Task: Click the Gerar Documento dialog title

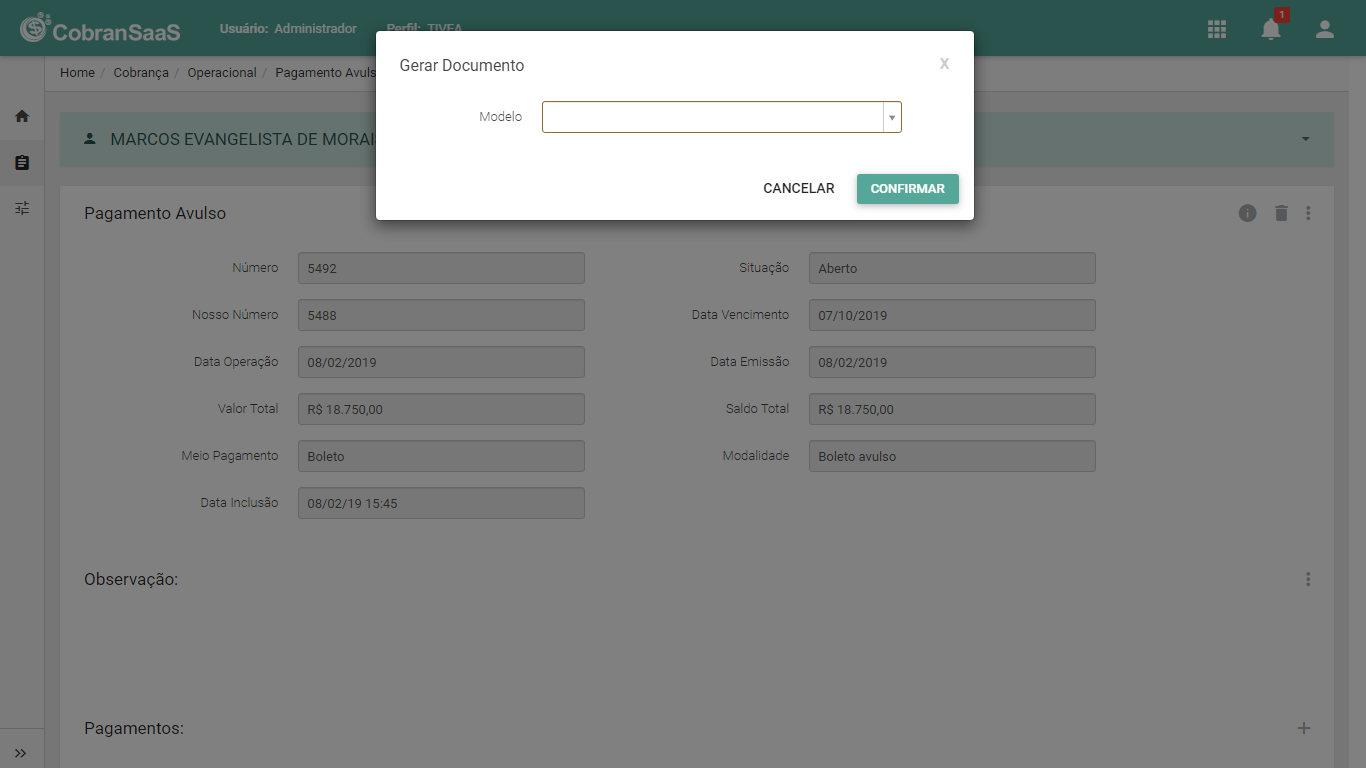Action: 462,65
